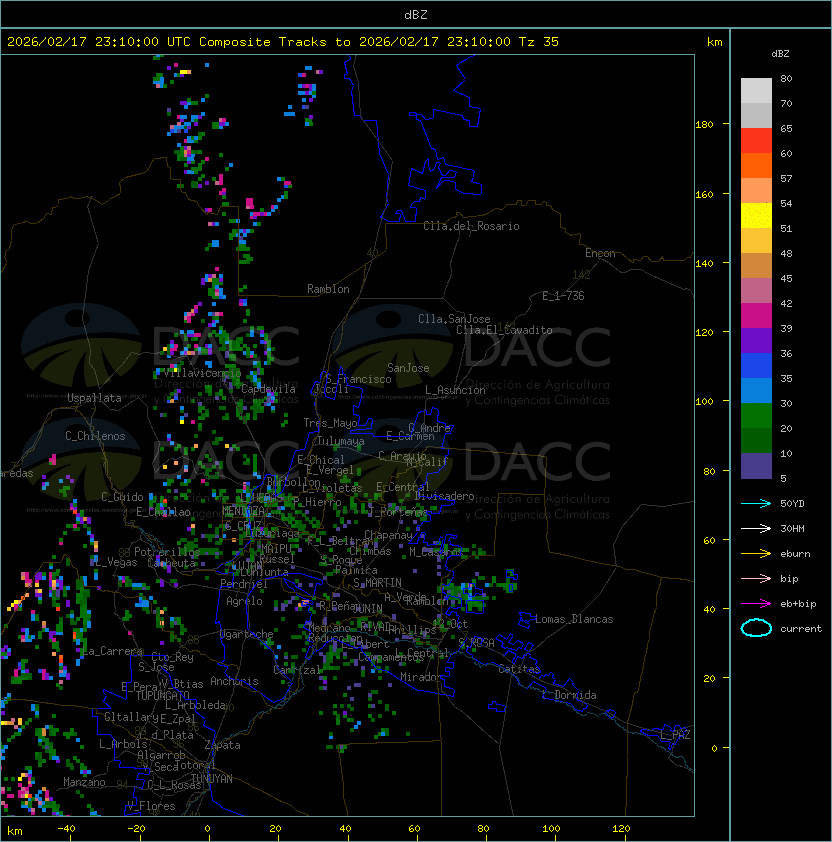Click the Uspallata map label
Viewport: 832px width, 842px height.
point(94,398)
